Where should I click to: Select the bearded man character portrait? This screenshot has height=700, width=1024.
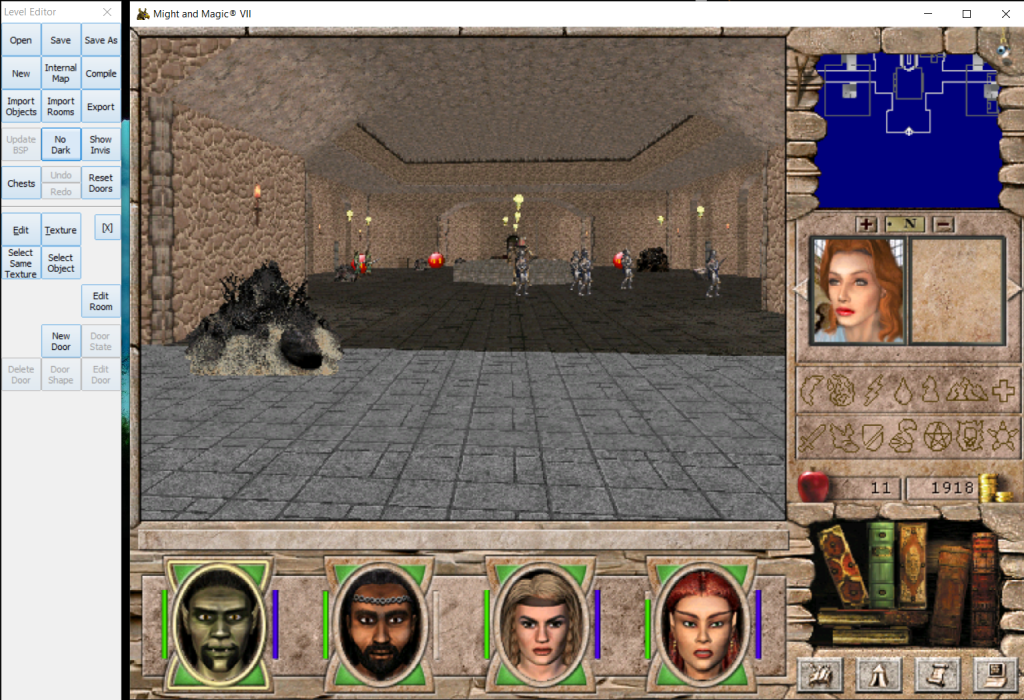pyautogui.click(x=380, y=626)
